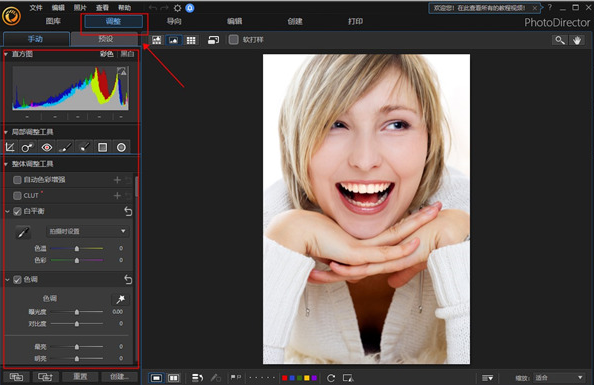Show before/after compare view

(174, 378)
